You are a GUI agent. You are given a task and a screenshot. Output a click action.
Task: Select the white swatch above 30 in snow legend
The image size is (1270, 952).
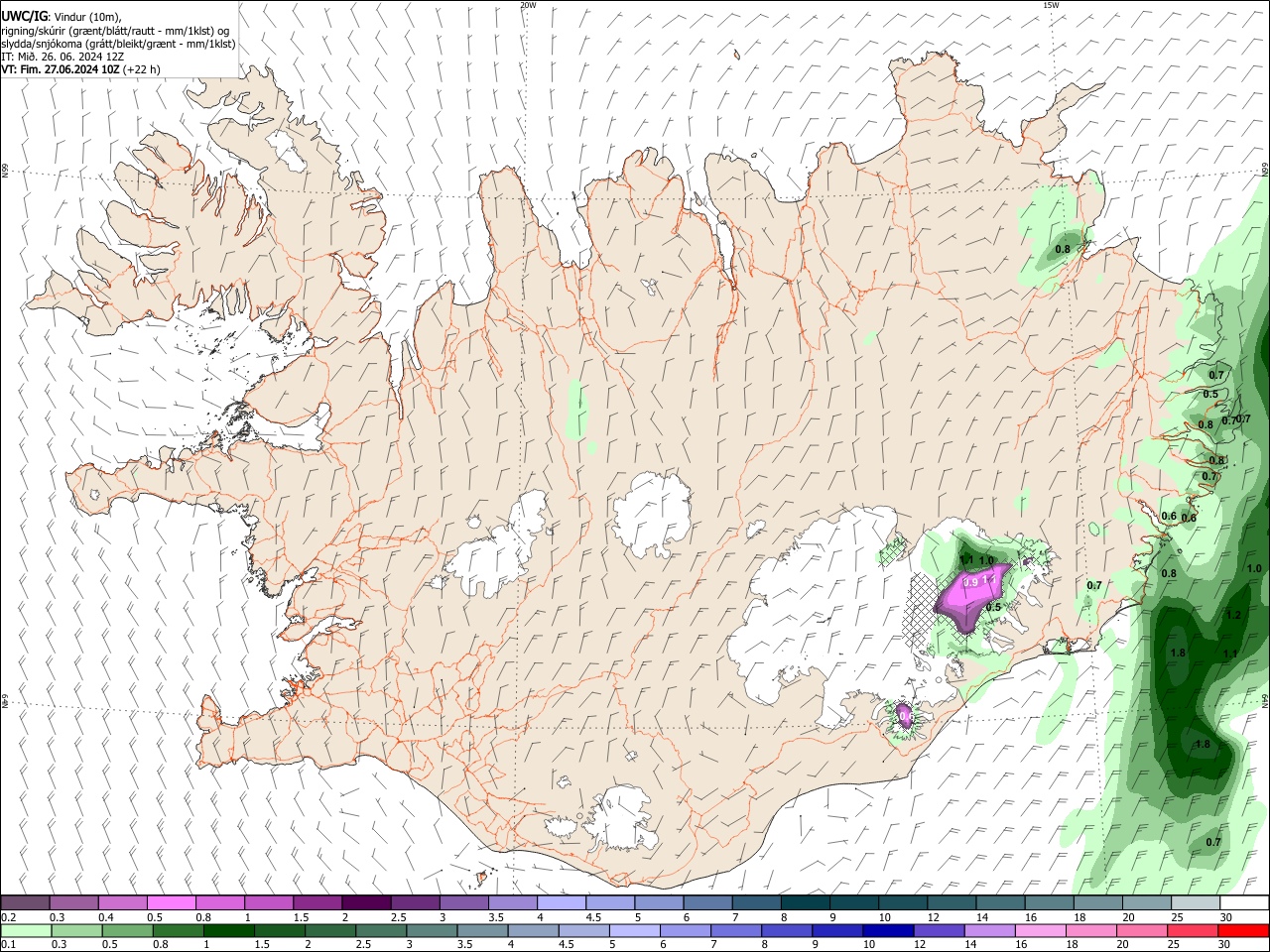1244,902
